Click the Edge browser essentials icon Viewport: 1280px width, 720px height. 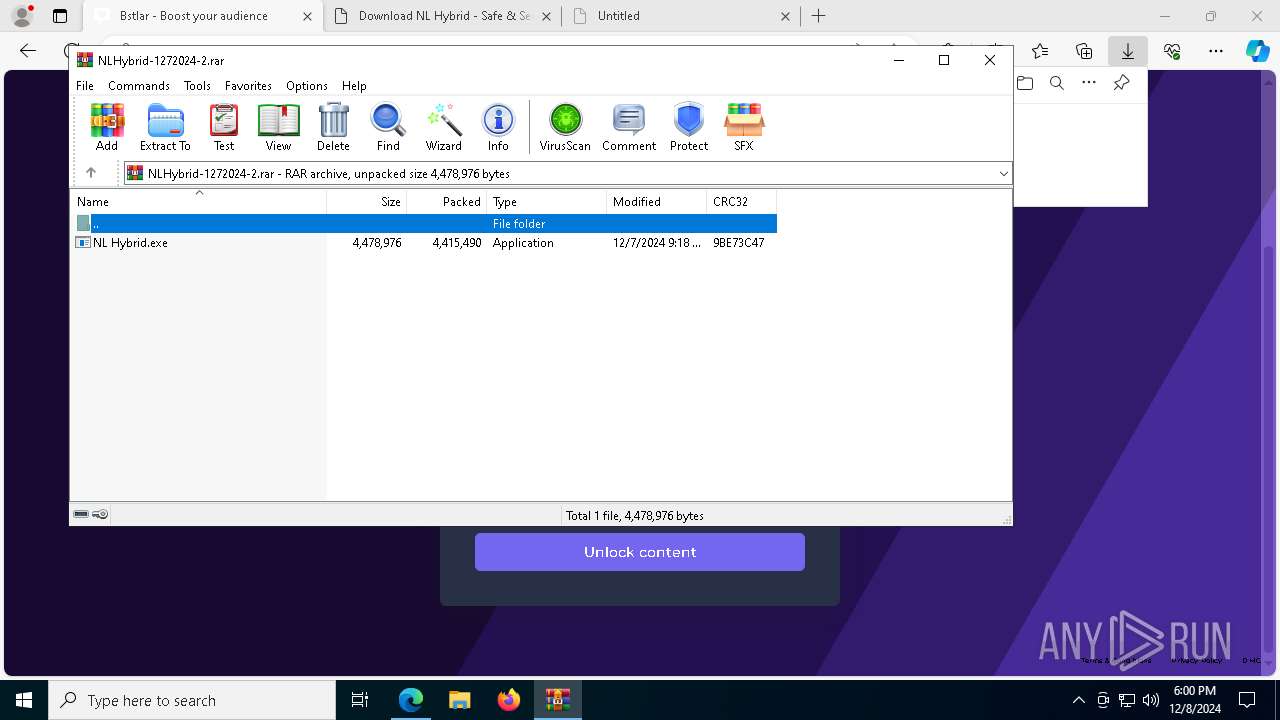point(1172,51)
